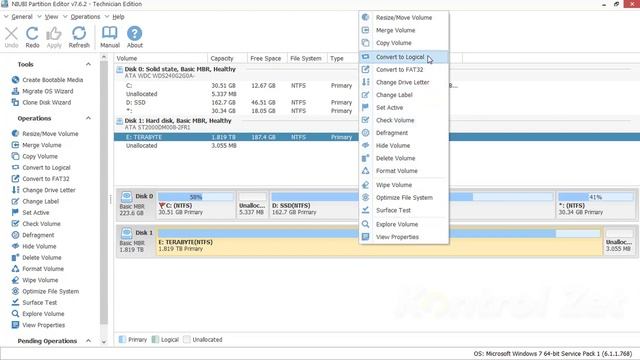640x360 pixels.
Task: Collapse Disk 1 group in volume list
Action: tap(120, 121)
